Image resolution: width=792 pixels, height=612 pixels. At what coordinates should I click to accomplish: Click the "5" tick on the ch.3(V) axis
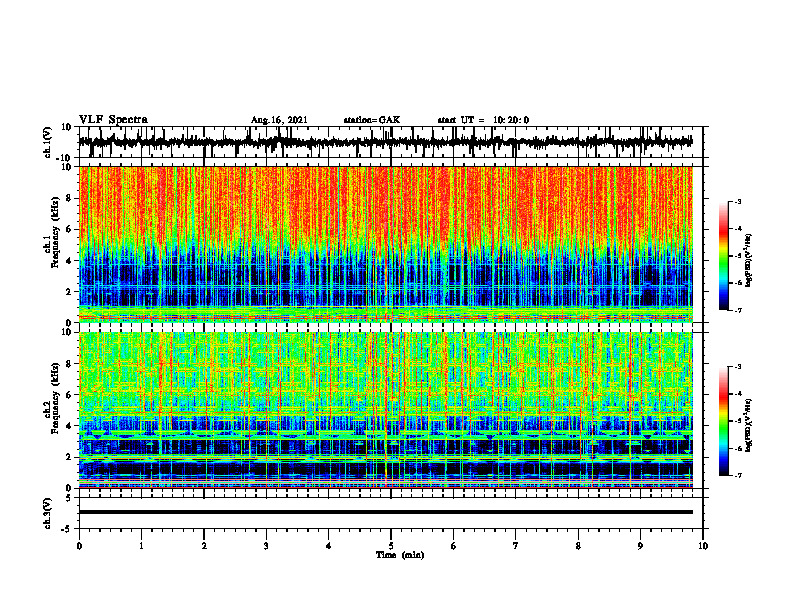(69, 498)
